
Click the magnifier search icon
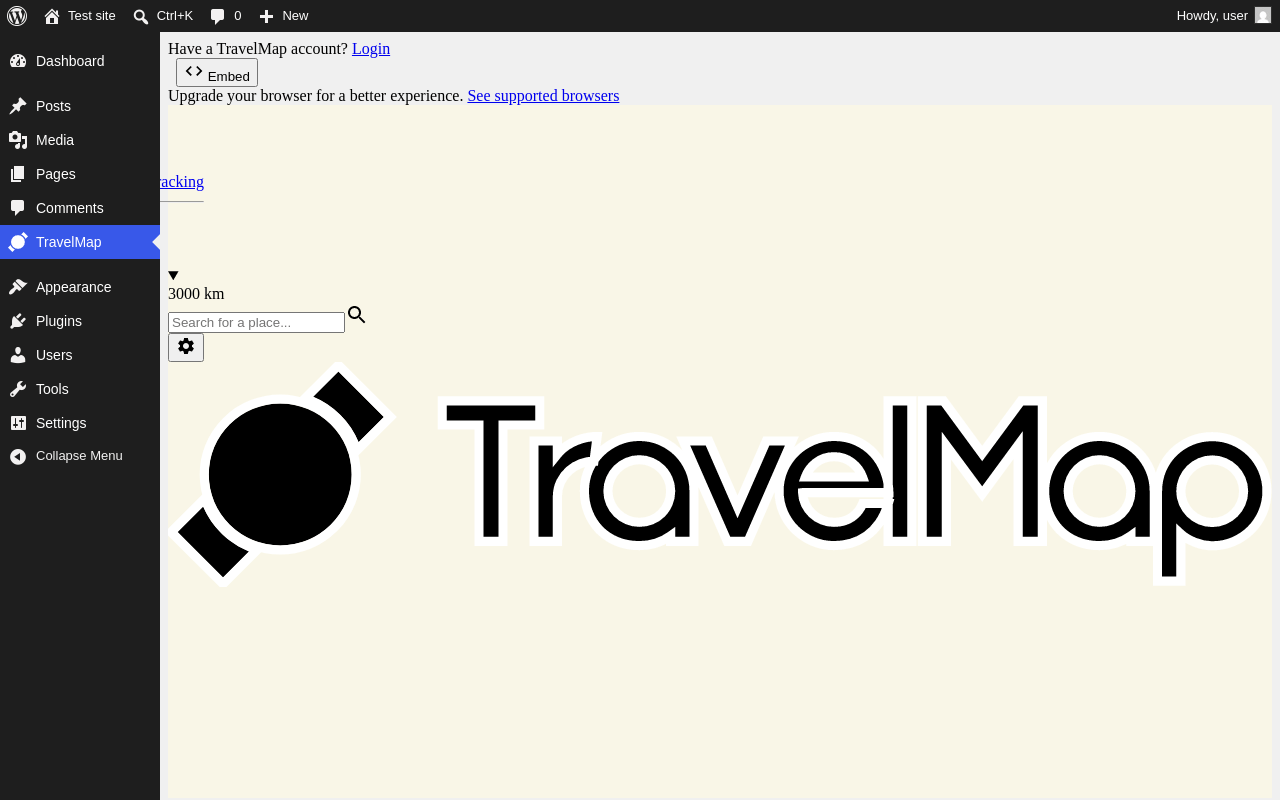click(x=357, y=315)
